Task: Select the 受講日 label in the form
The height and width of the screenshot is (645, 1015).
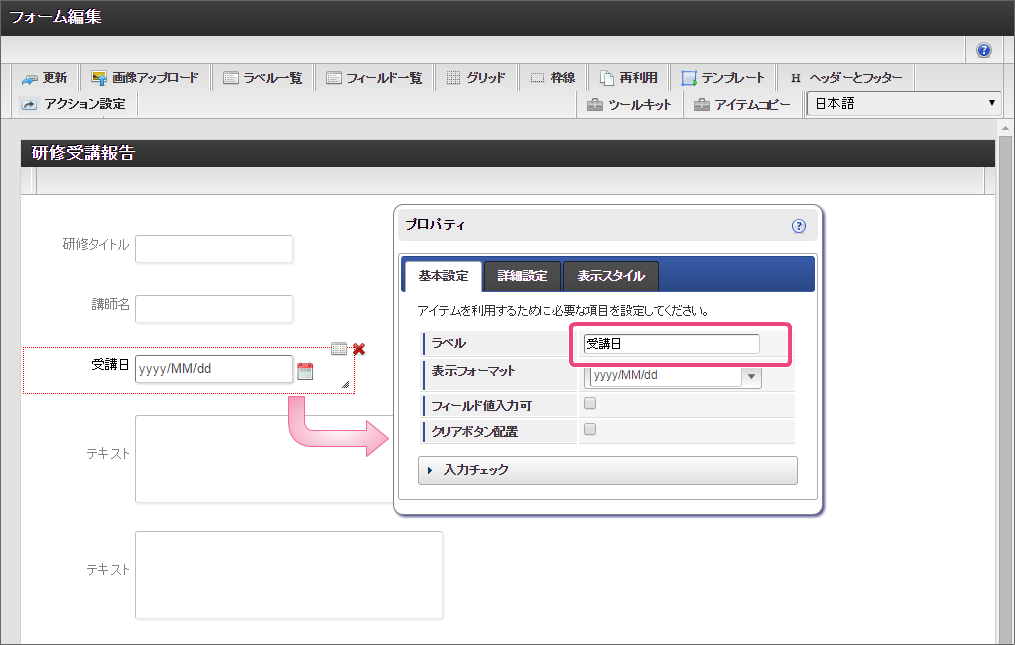Action: pyautogui.click(x=110, y=365)
